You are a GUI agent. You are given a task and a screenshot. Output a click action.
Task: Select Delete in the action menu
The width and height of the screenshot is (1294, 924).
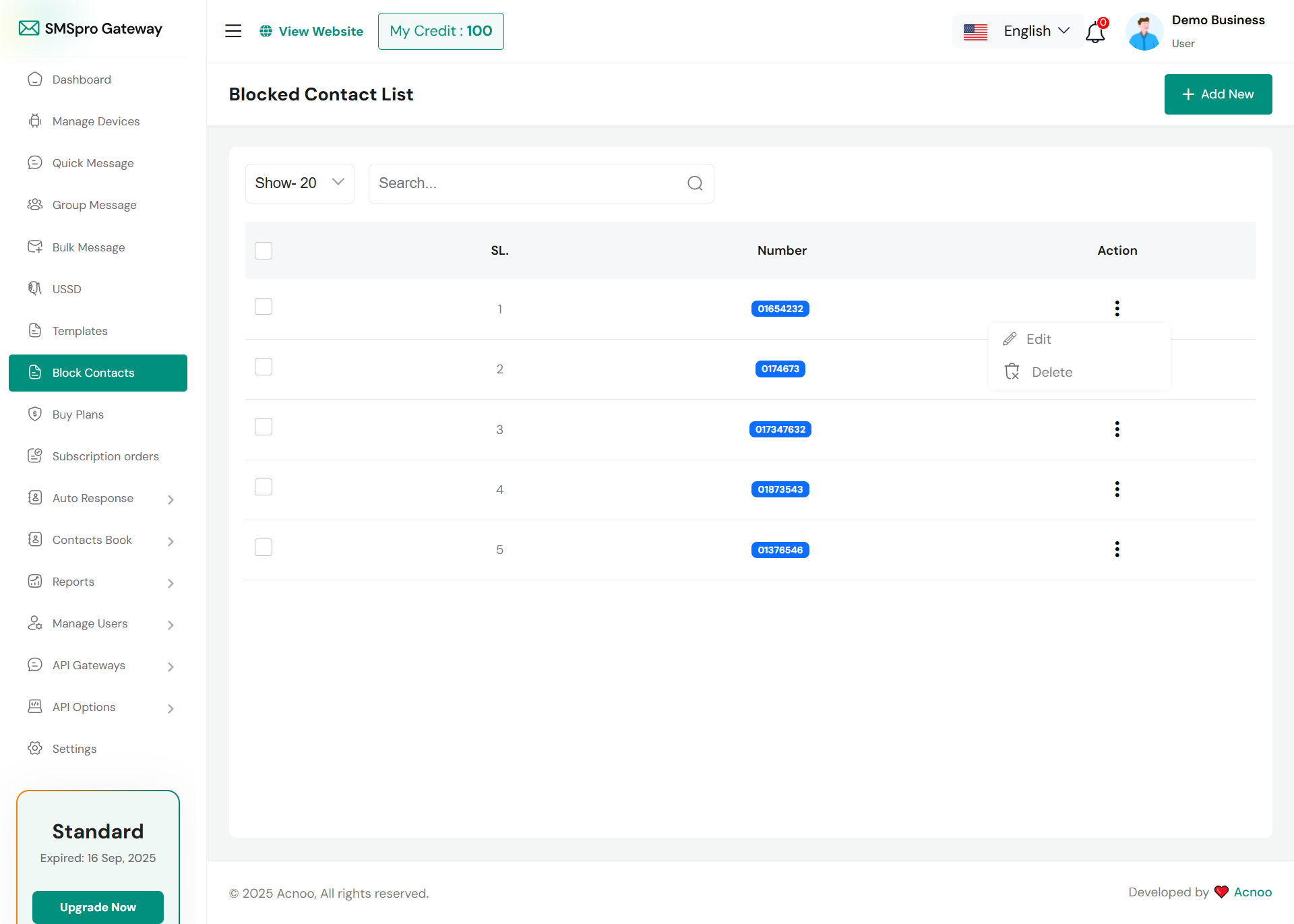pyautogui.click(x=1051, y=372)
